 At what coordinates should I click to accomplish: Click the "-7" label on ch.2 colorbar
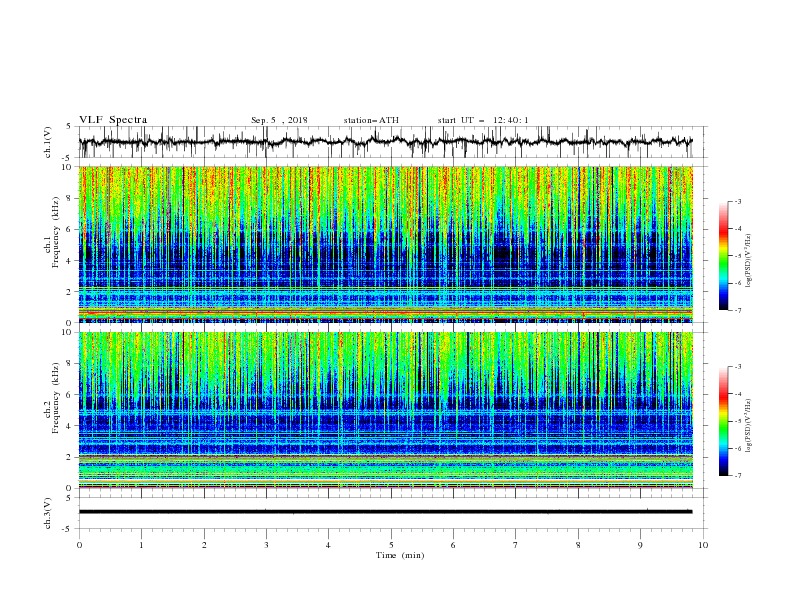(737, 476)
